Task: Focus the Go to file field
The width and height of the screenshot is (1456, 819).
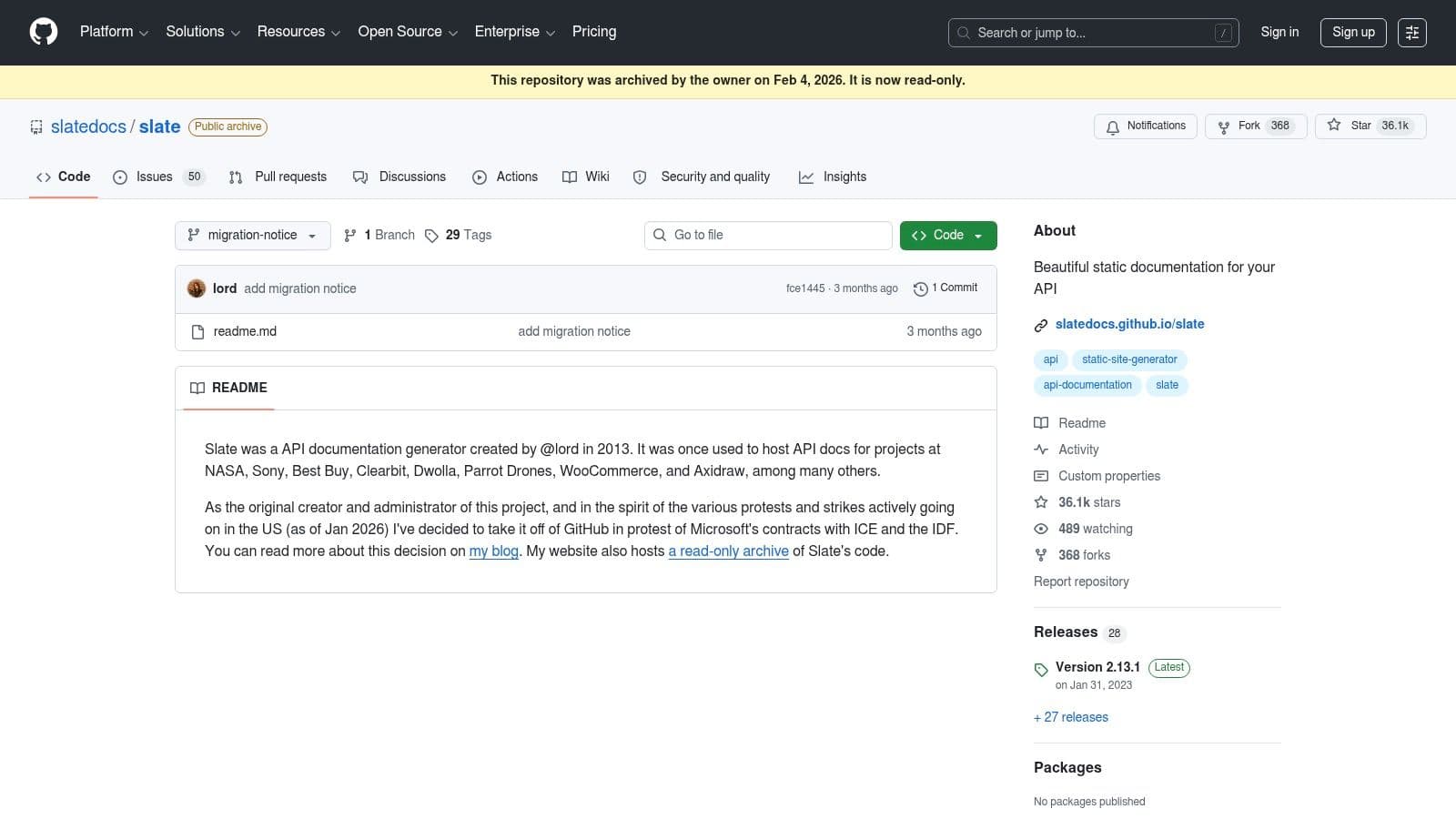Action: tap(768, 235)
